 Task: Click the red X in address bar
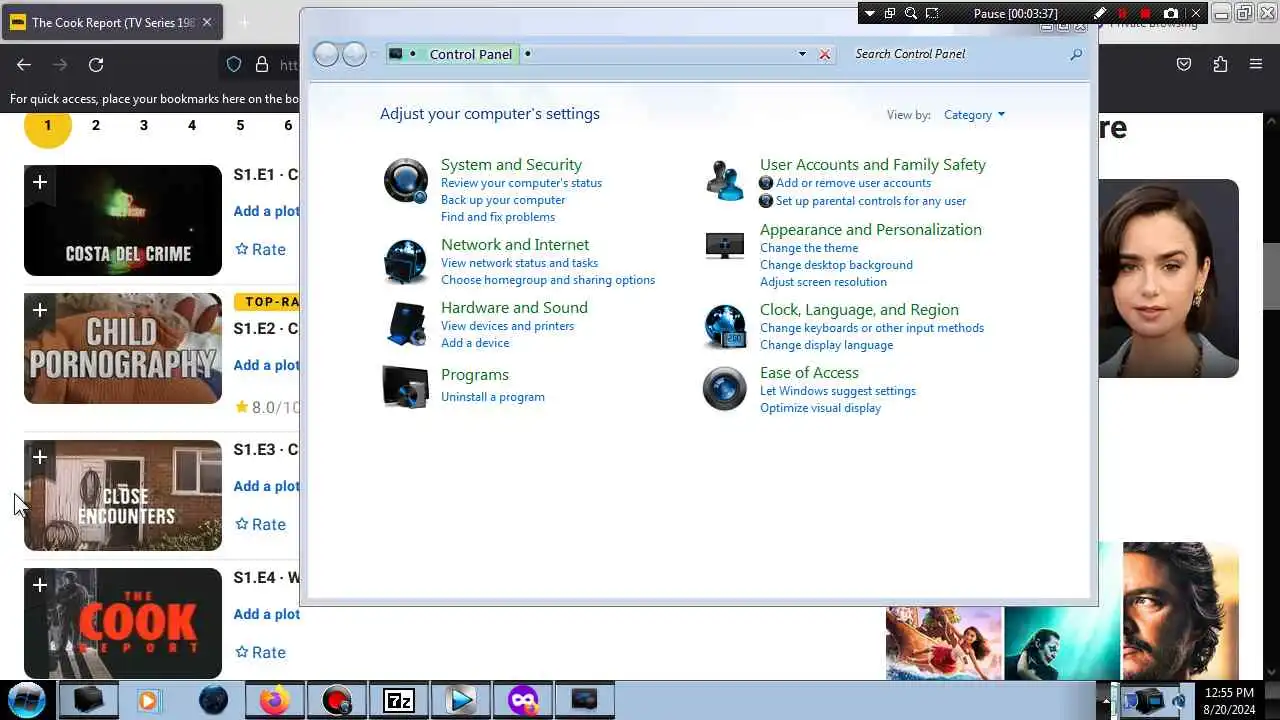[825, 54]
